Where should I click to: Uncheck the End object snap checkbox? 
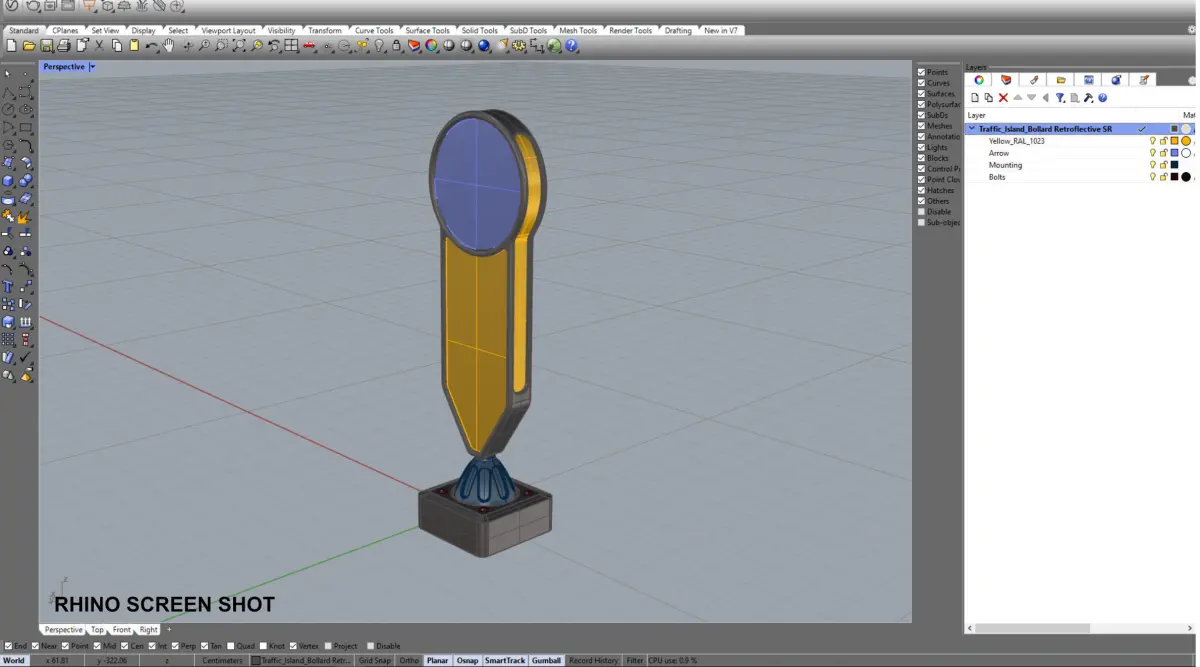pos(8,646)
